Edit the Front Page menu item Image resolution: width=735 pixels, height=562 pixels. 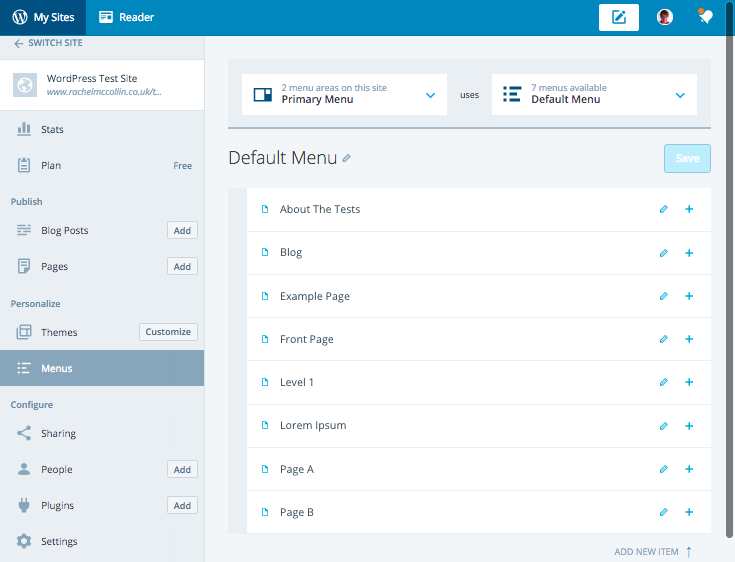664,339
